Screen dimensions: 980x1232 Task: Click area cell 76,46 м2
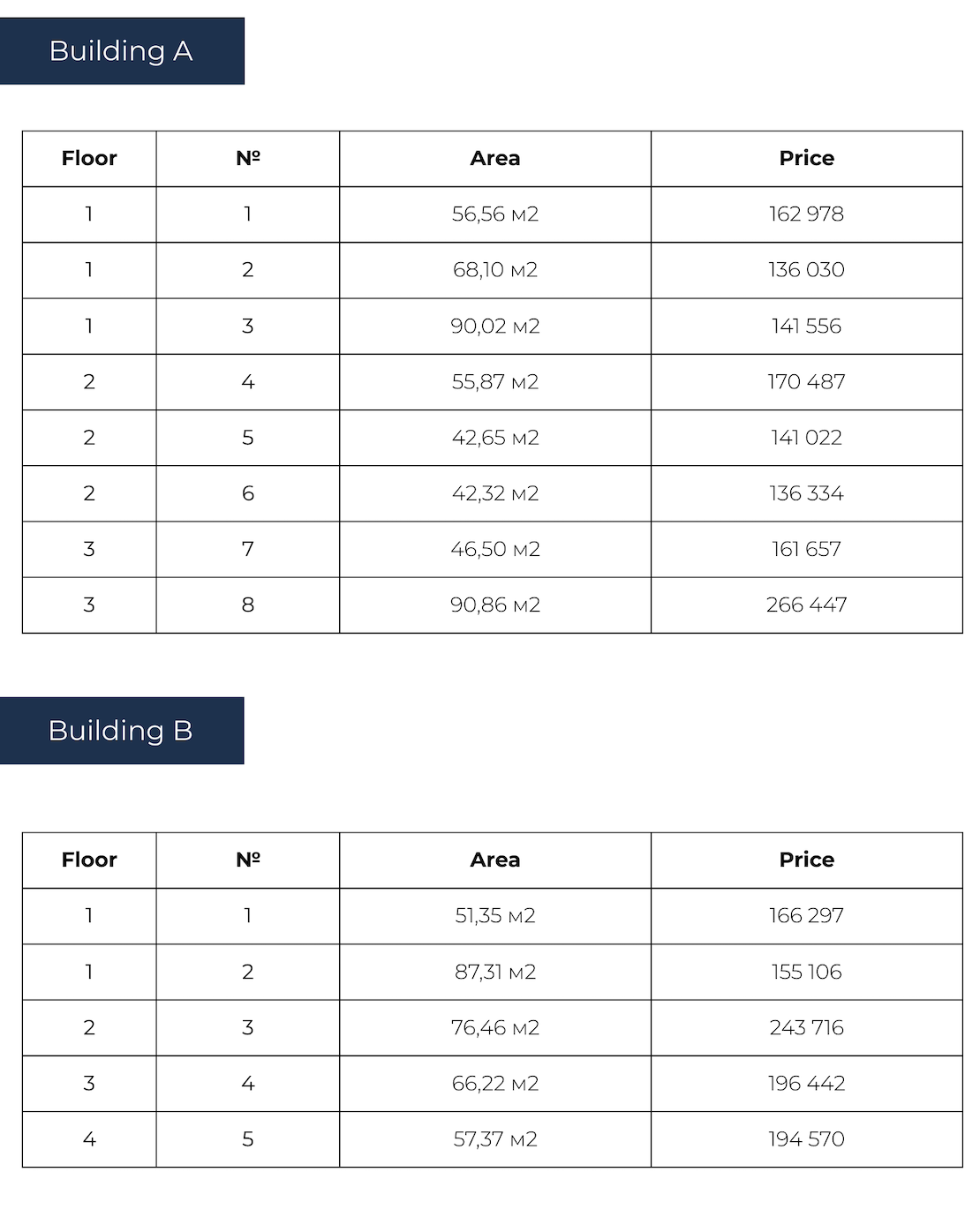[495, 1028]
